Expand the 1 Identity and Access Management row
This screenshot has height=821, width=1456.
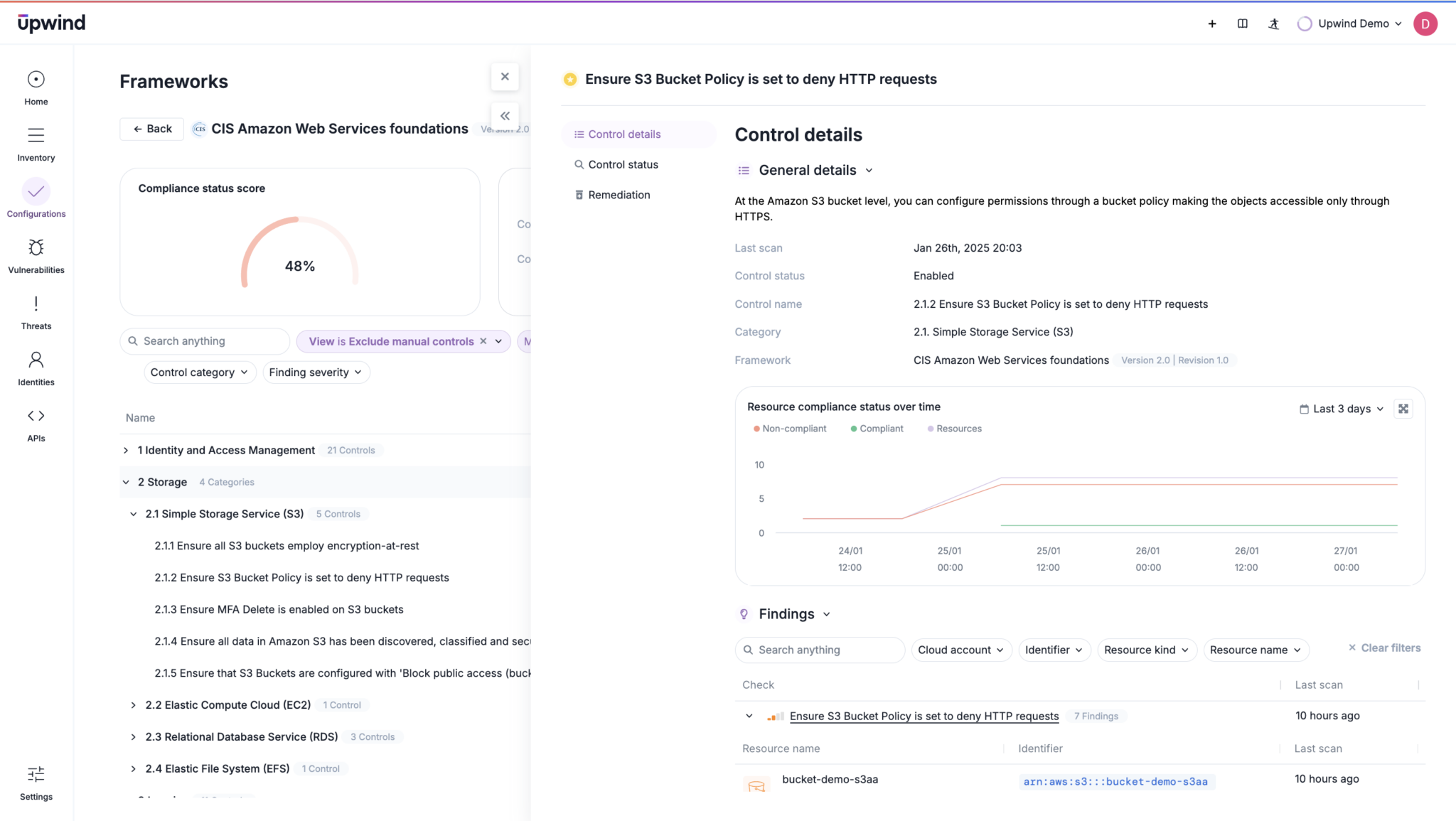(126, 450)
